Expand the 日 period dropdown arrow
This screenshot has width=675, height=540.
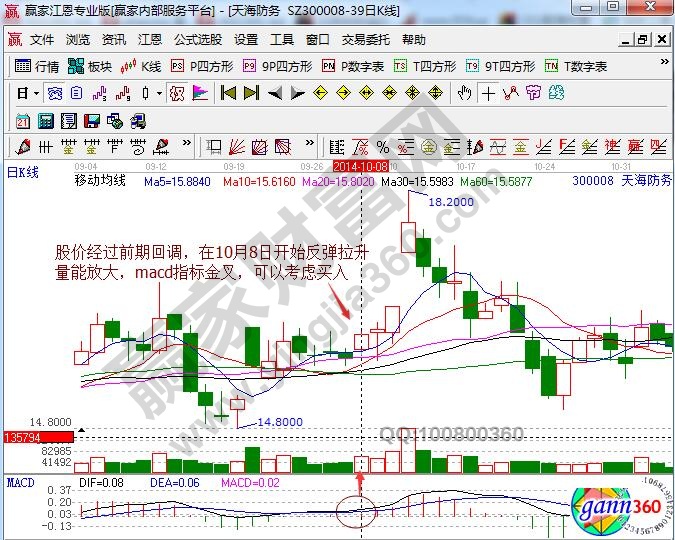point(36,93)
